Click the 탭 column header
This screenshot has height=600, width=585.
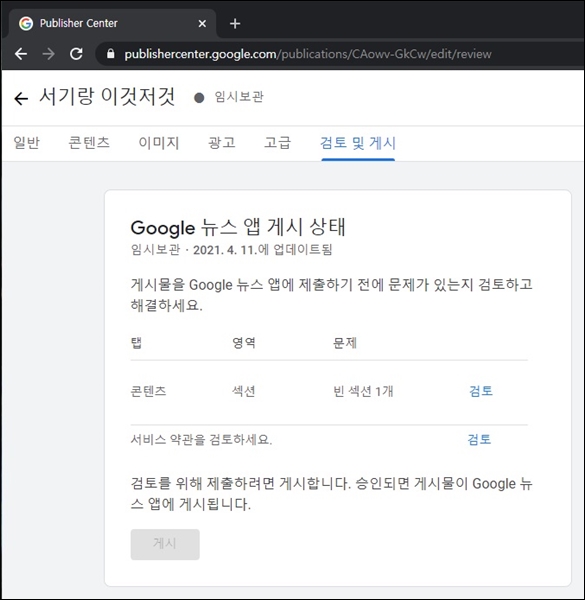tap(137, 342)
